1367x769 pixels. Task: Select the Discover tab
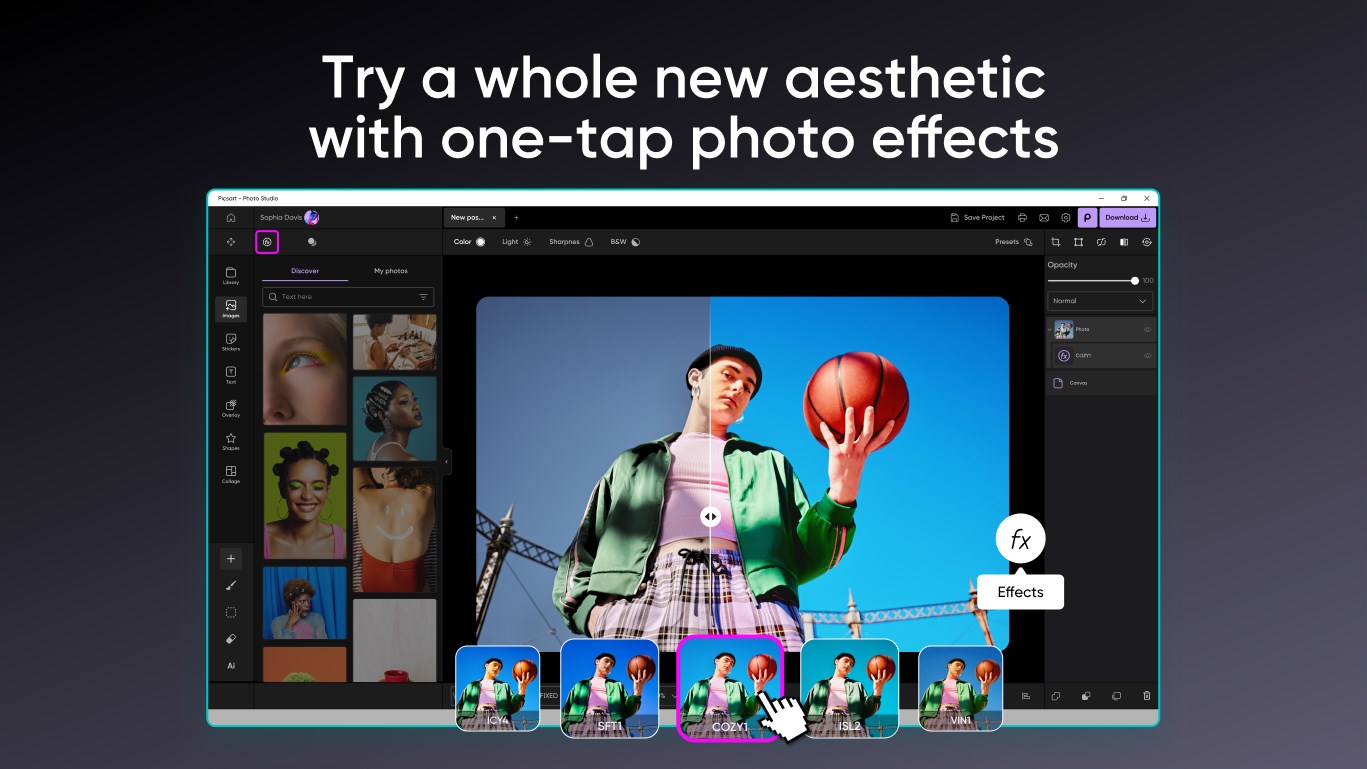[305, 270]
